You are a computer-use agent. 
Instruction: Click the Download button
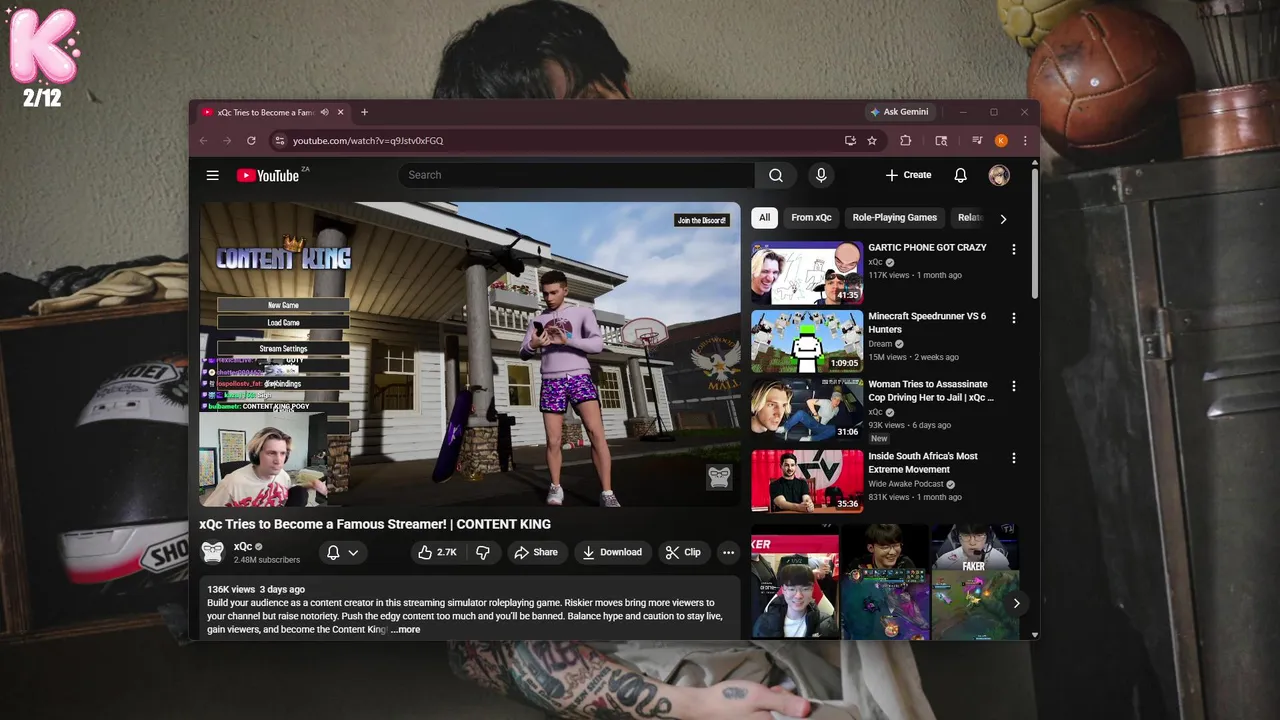click(612, 552)
